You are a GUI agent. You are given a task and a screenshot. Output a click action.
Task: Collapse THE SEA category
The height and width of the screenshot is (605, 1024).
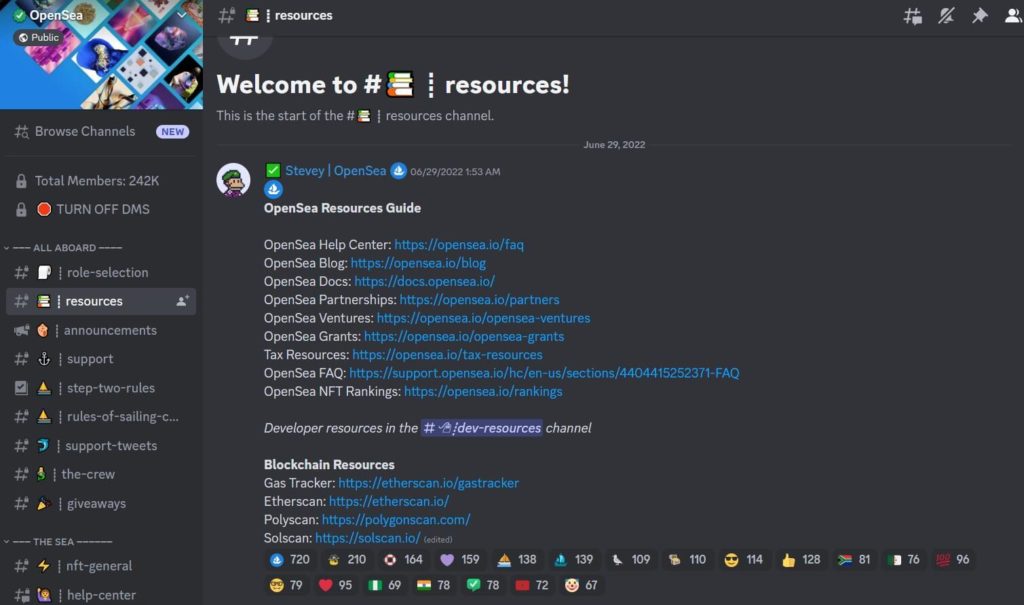(x=59, y=542)
